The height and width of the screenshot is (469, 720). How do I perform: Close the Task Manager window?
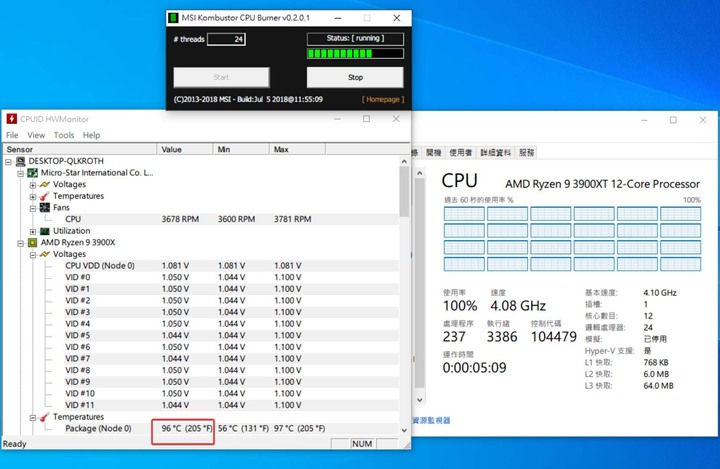click(703, 120)
